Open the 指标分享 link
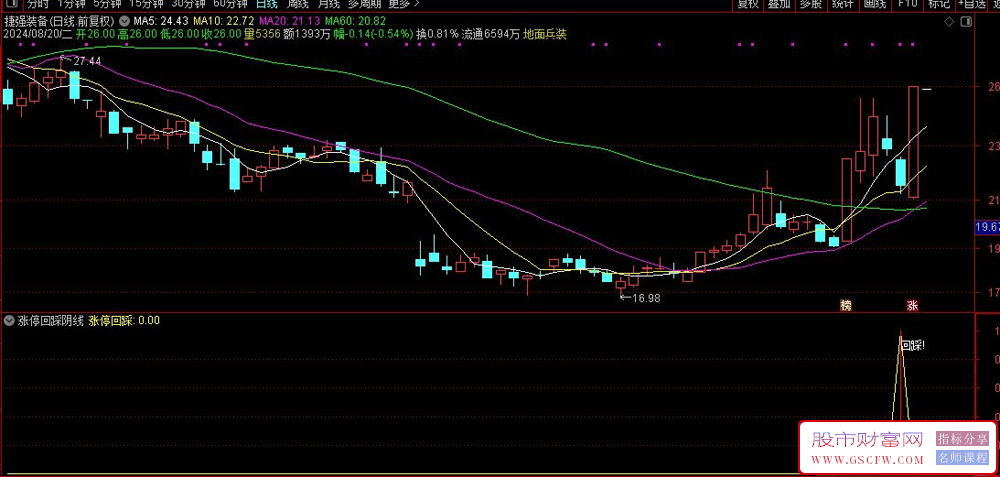 [x=962, y=439]
